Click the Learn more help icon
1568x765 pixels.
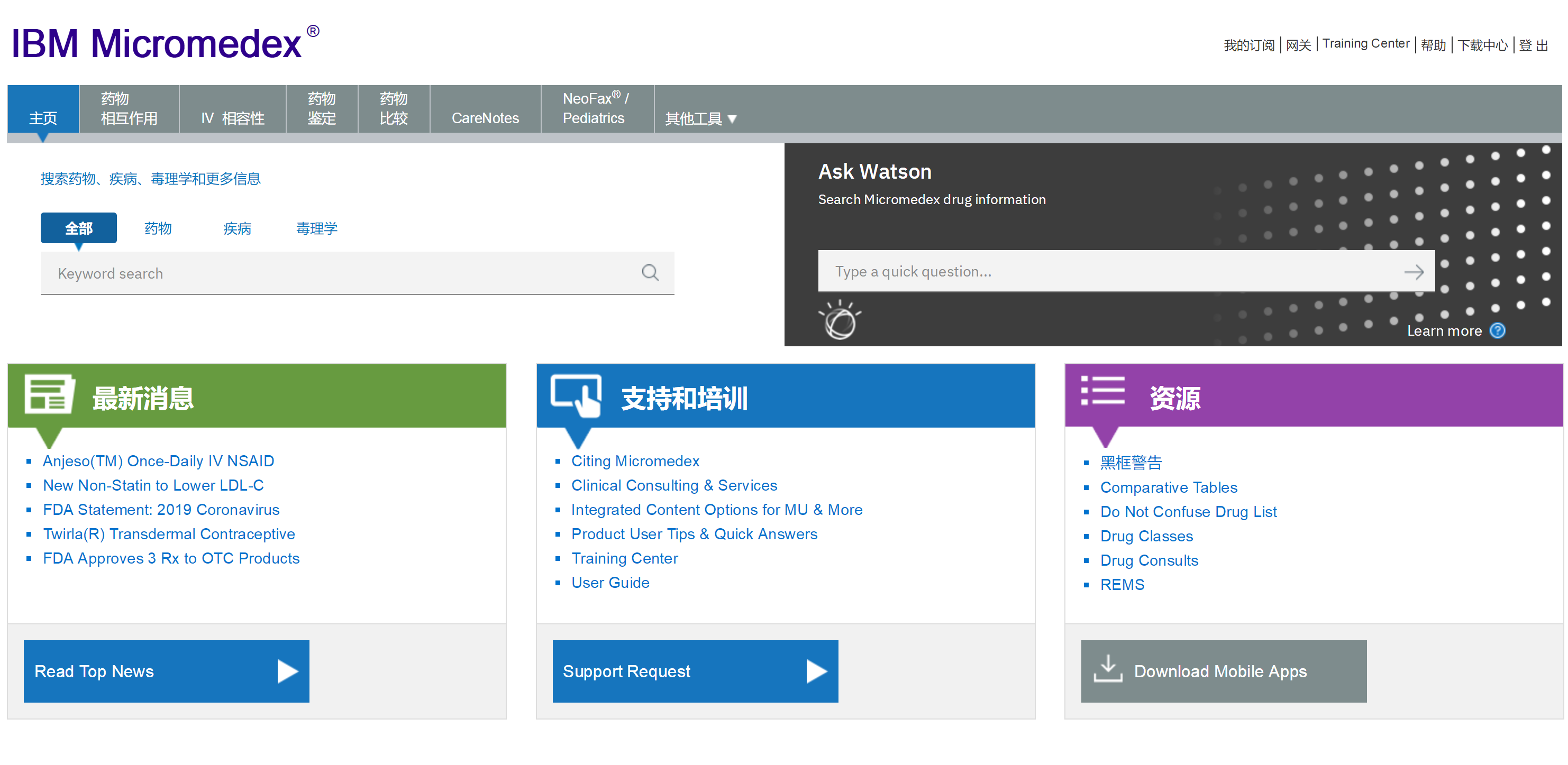1498,331
